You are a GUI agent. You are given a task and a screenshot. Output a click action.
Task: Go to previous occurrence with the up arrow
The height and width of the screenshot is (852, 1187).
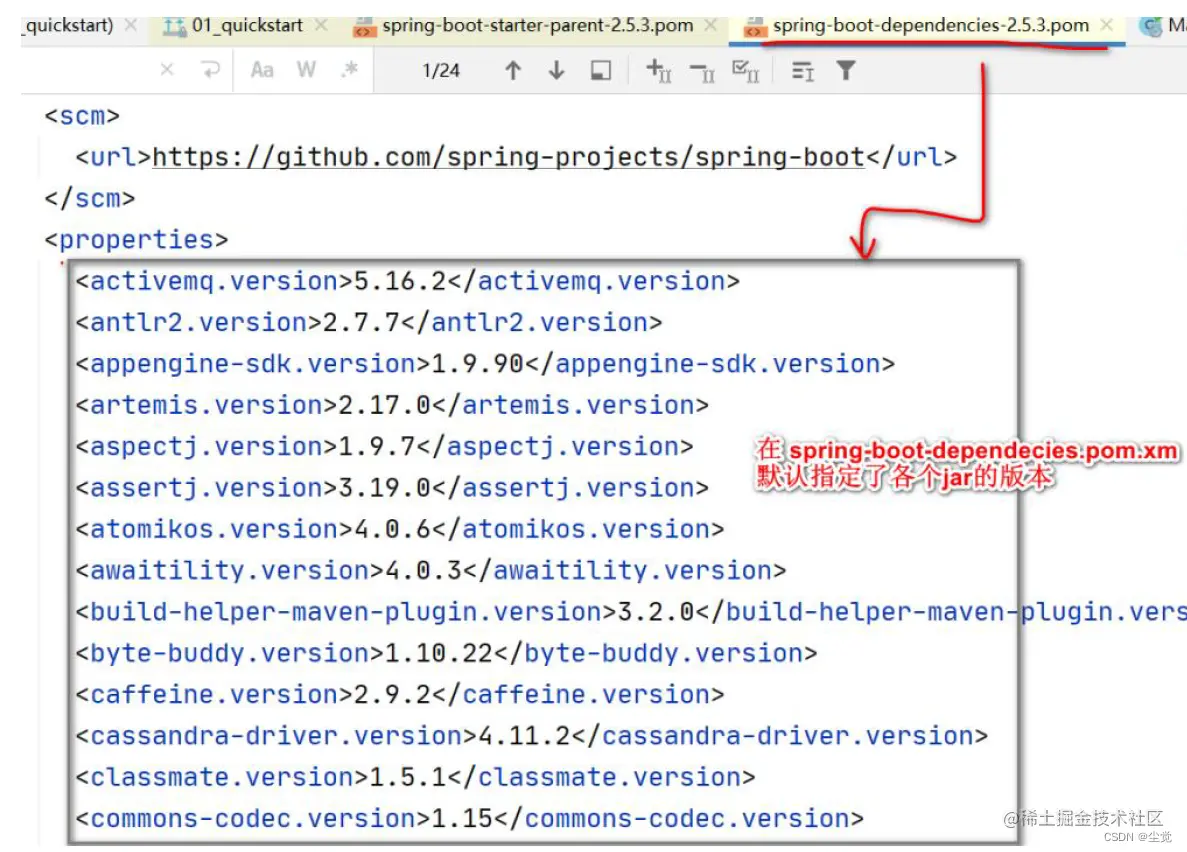click(512, 71)
